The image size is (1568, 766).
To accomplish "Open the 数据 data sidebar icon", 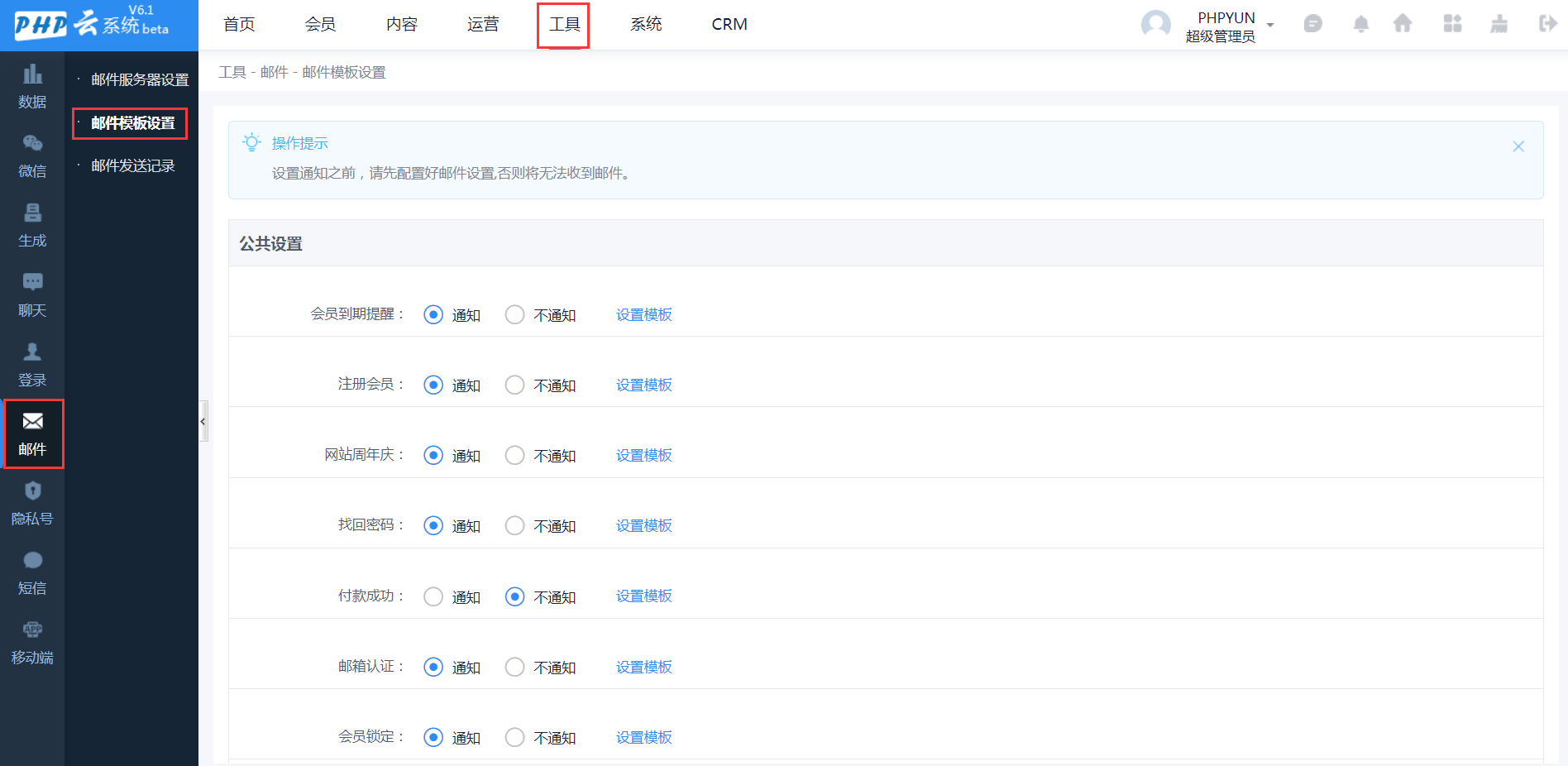I will pos(32,86).
